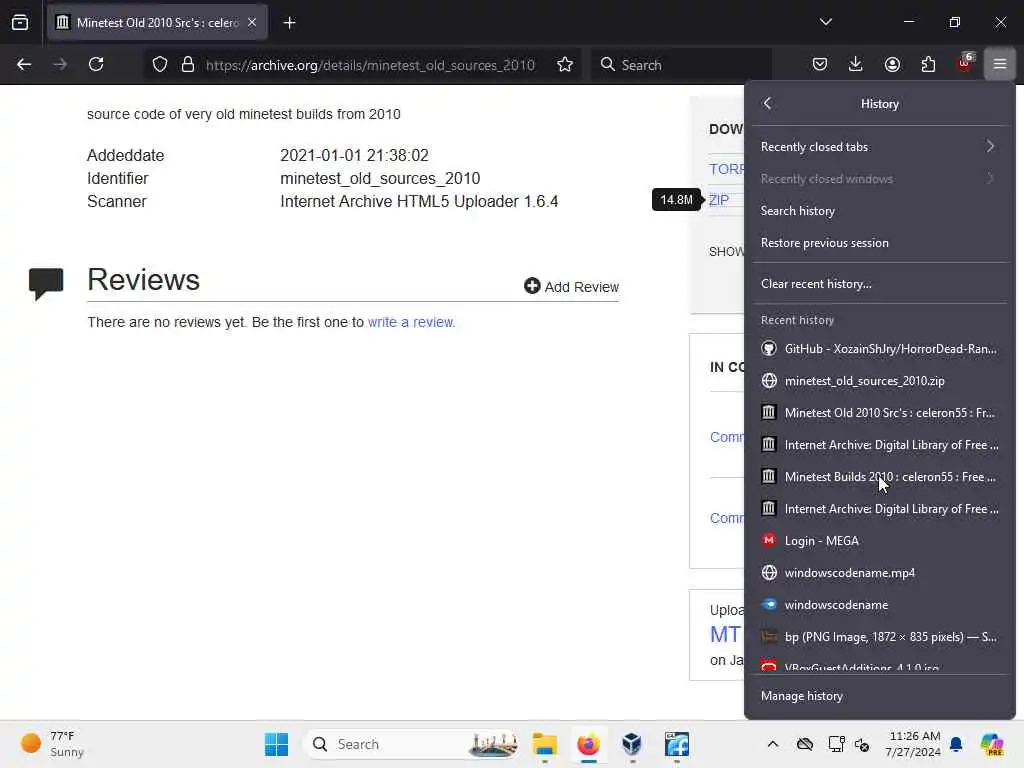Bookmark this page with the star icon
This screenshot has height=768, width=1024.
[565, 65]
